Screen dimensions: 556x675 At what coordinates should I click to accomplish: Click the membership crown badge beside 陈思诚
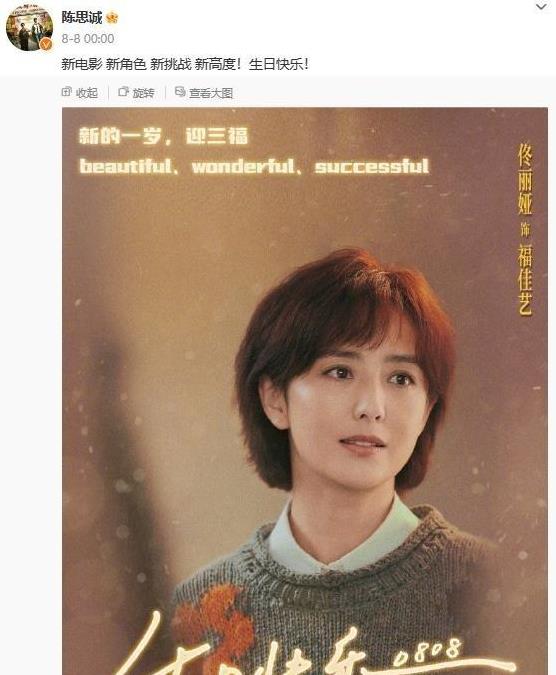pyautogui.click(x=112, y=18)
